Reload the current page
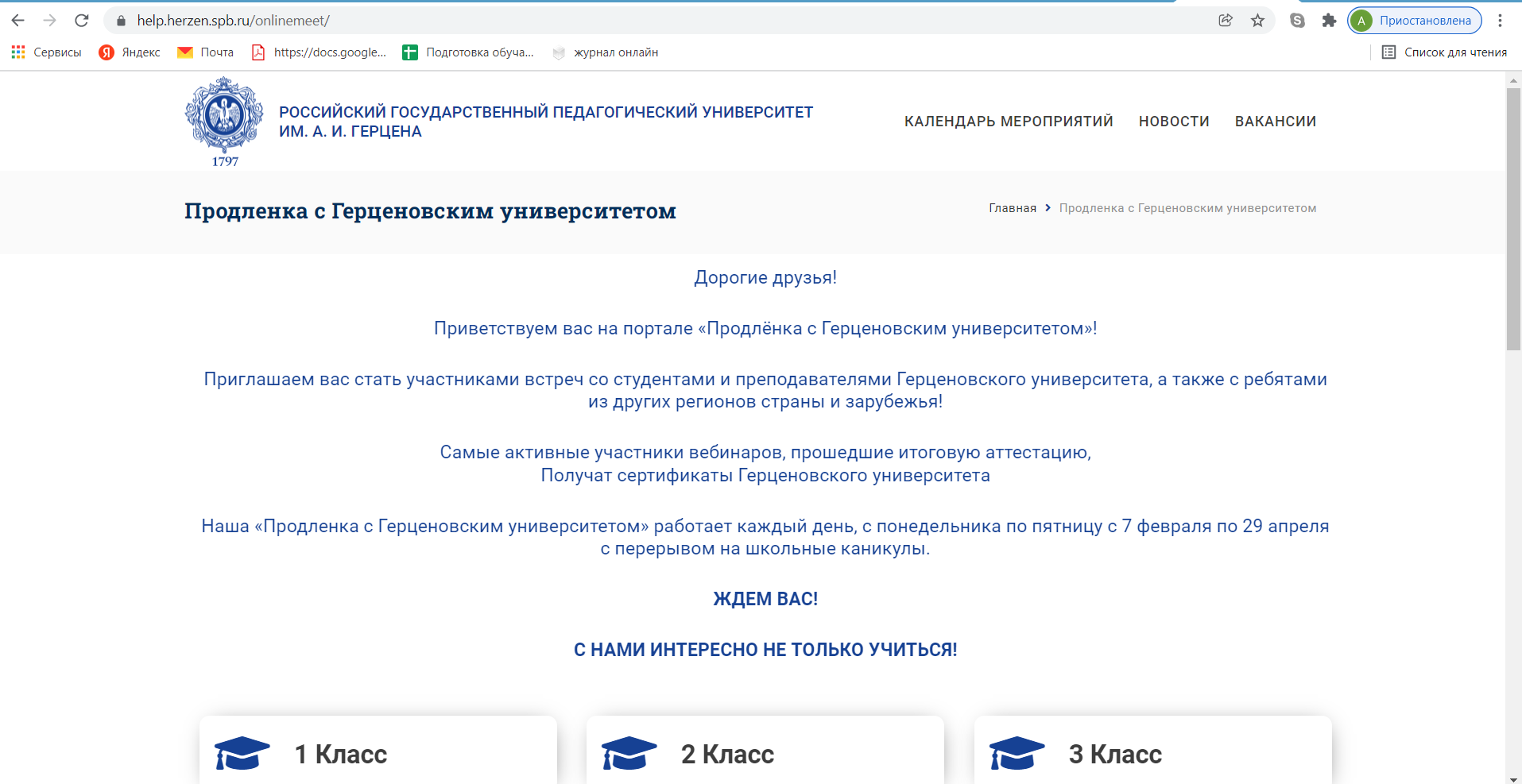1522x784 pixels. point(81,21)
